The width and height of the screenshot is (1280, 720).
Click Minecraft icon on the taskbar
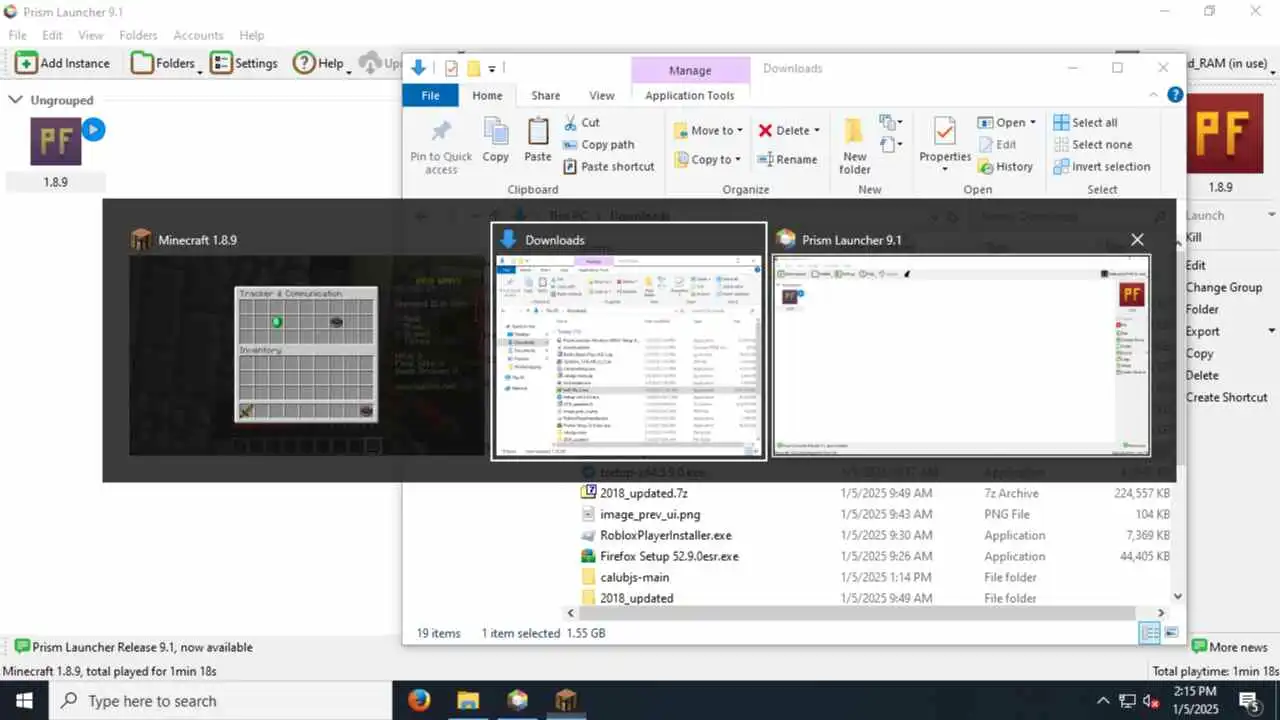[x=566, y=700]
